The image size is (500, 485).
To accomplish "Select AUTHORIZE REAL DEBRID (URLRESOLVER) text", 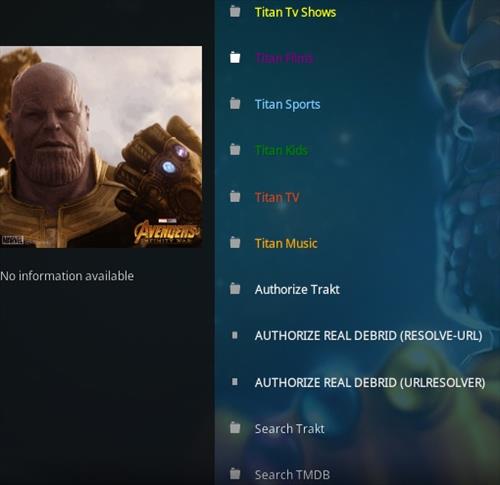I will 370,382.
